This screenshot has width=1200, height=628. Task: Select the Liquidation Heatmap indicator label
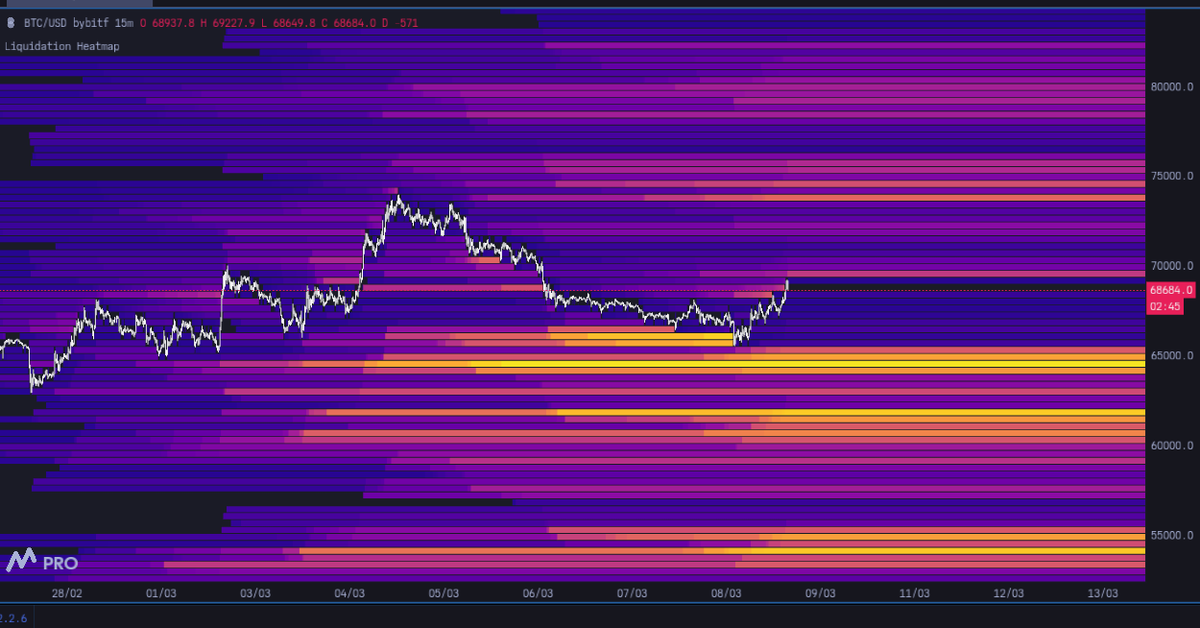pos(62,46)
